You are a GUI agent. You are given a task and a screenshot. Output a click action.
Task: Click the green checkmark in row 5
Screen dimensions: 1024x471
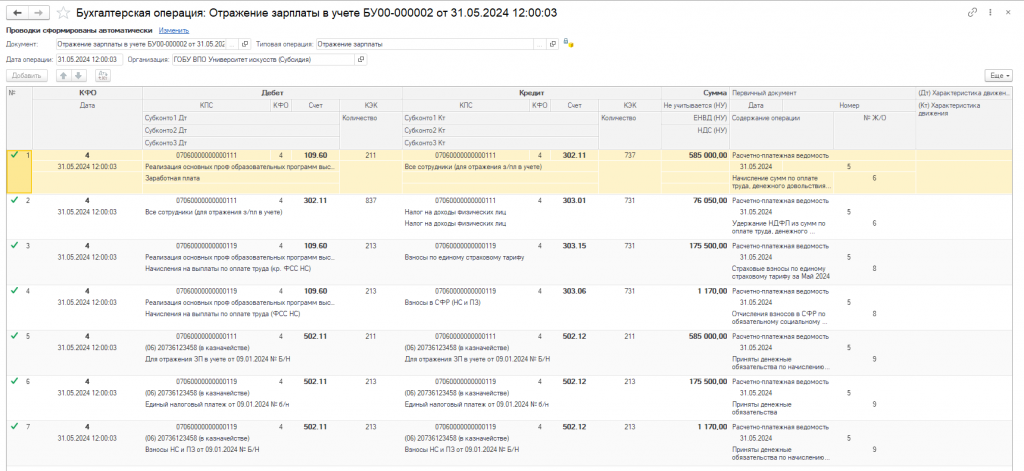pos(14,335)
